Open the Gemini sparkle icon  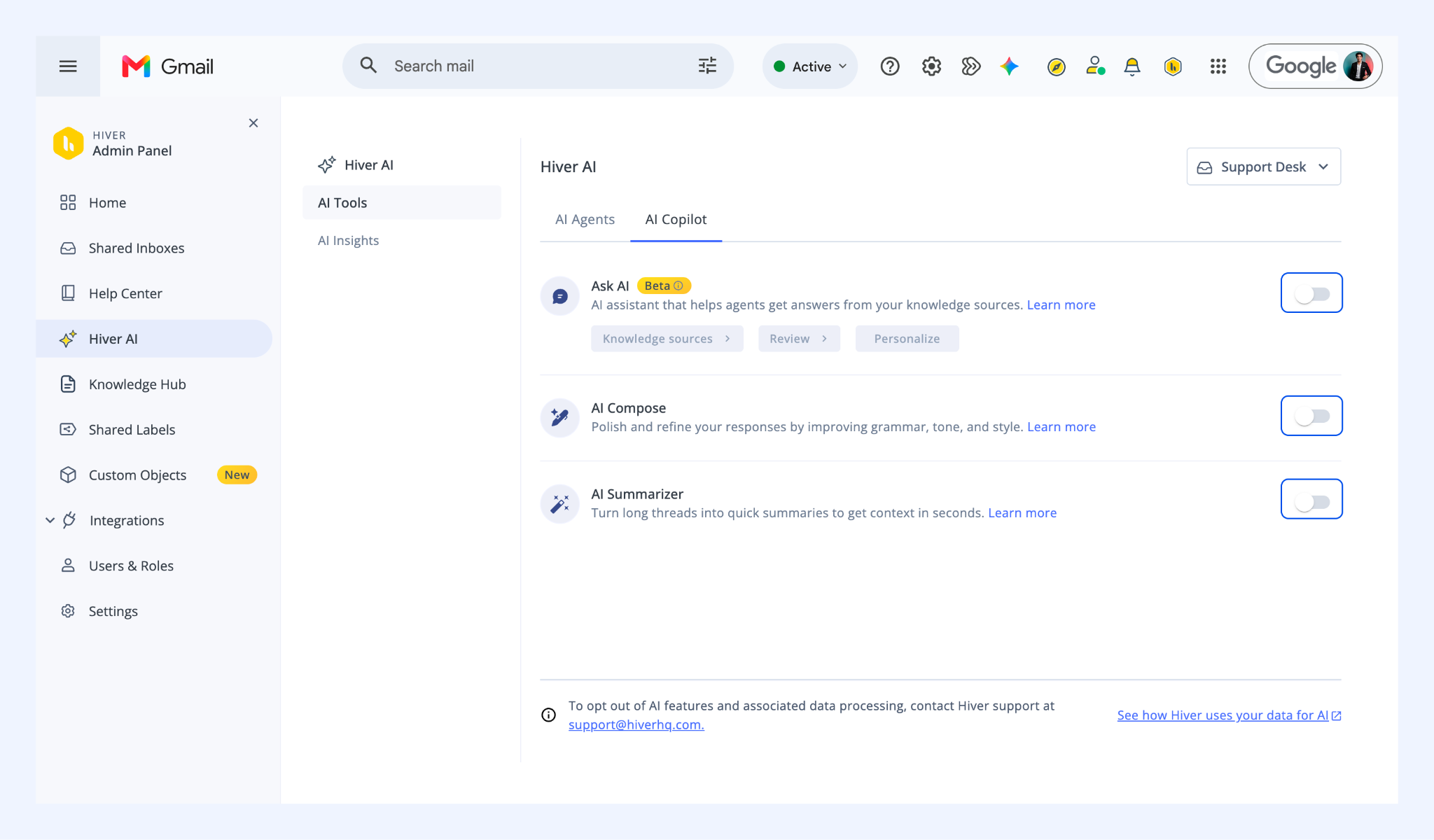point(1010,66)
